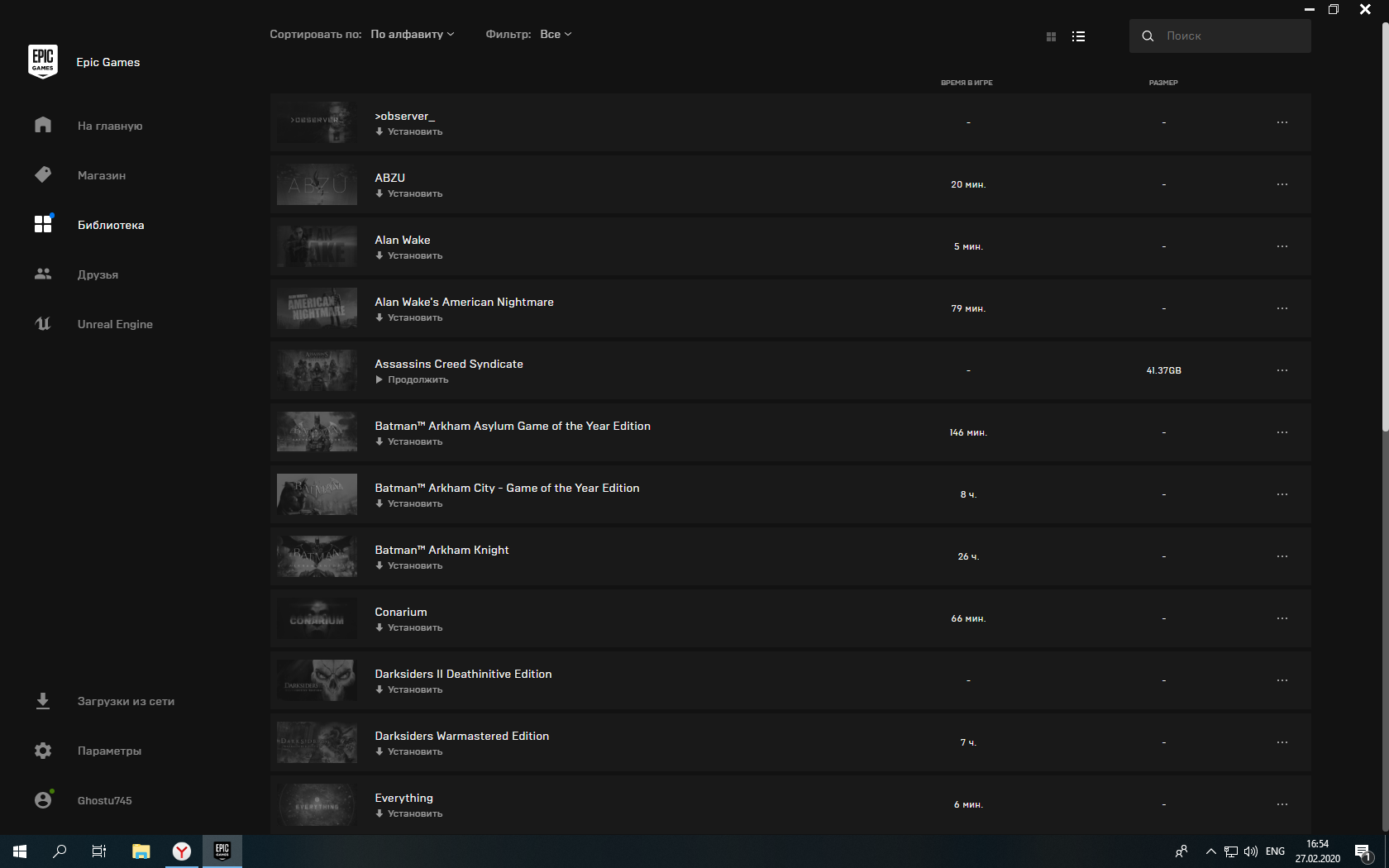Click the American Nightmare thumbnail

point(317,308)
